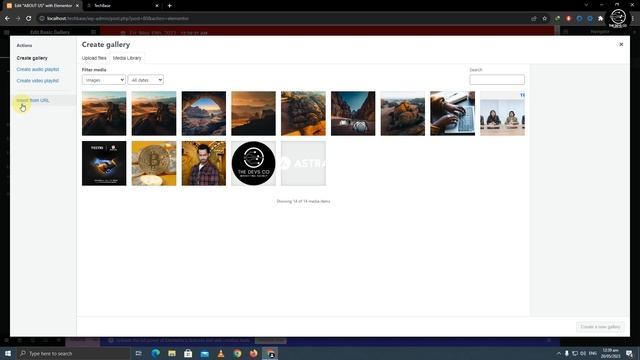Select the Astra logo thumbnail
The image size is (640, 360).
[x=303, y=163]
